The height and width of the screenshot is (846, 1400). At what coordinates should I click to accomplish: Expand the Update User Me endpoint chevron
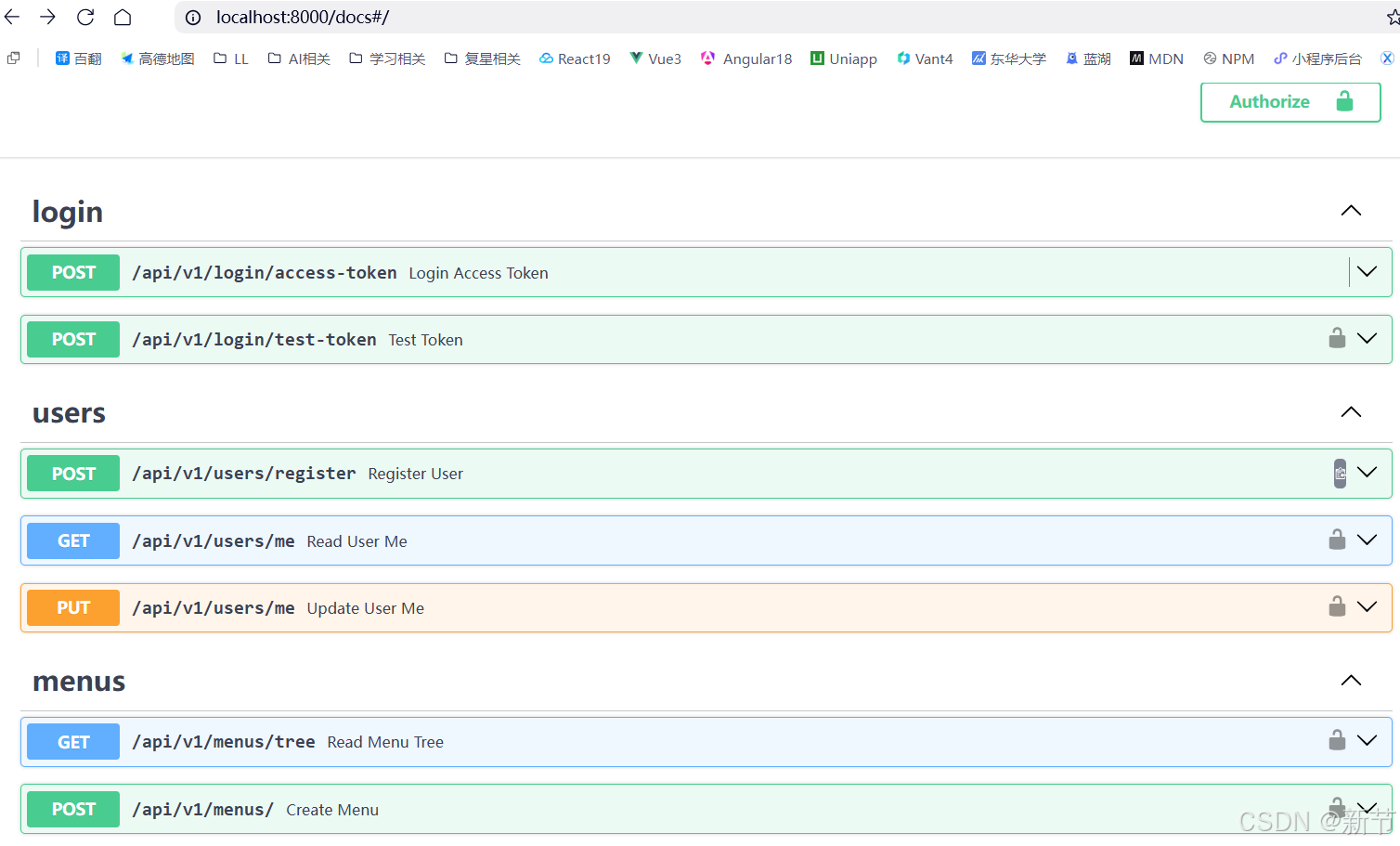tap(1367, 606)
